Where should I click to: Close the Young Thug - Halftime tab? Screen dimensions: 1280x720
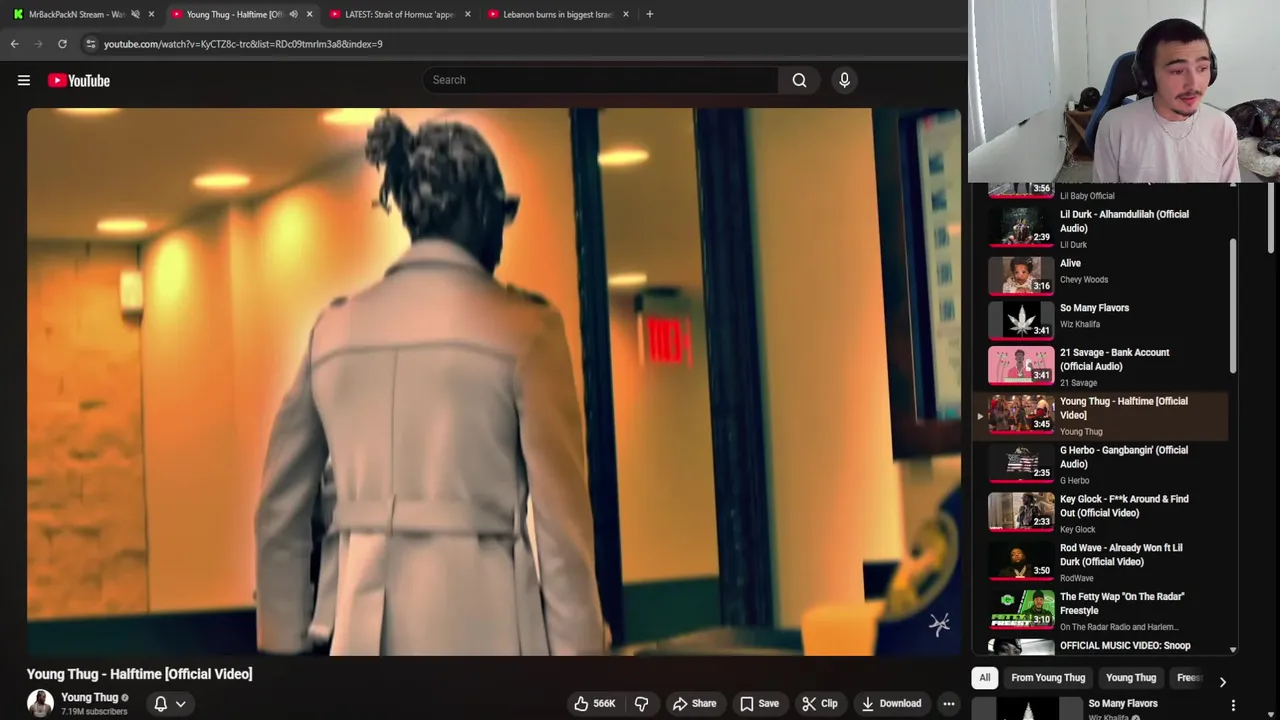(309, 14)
